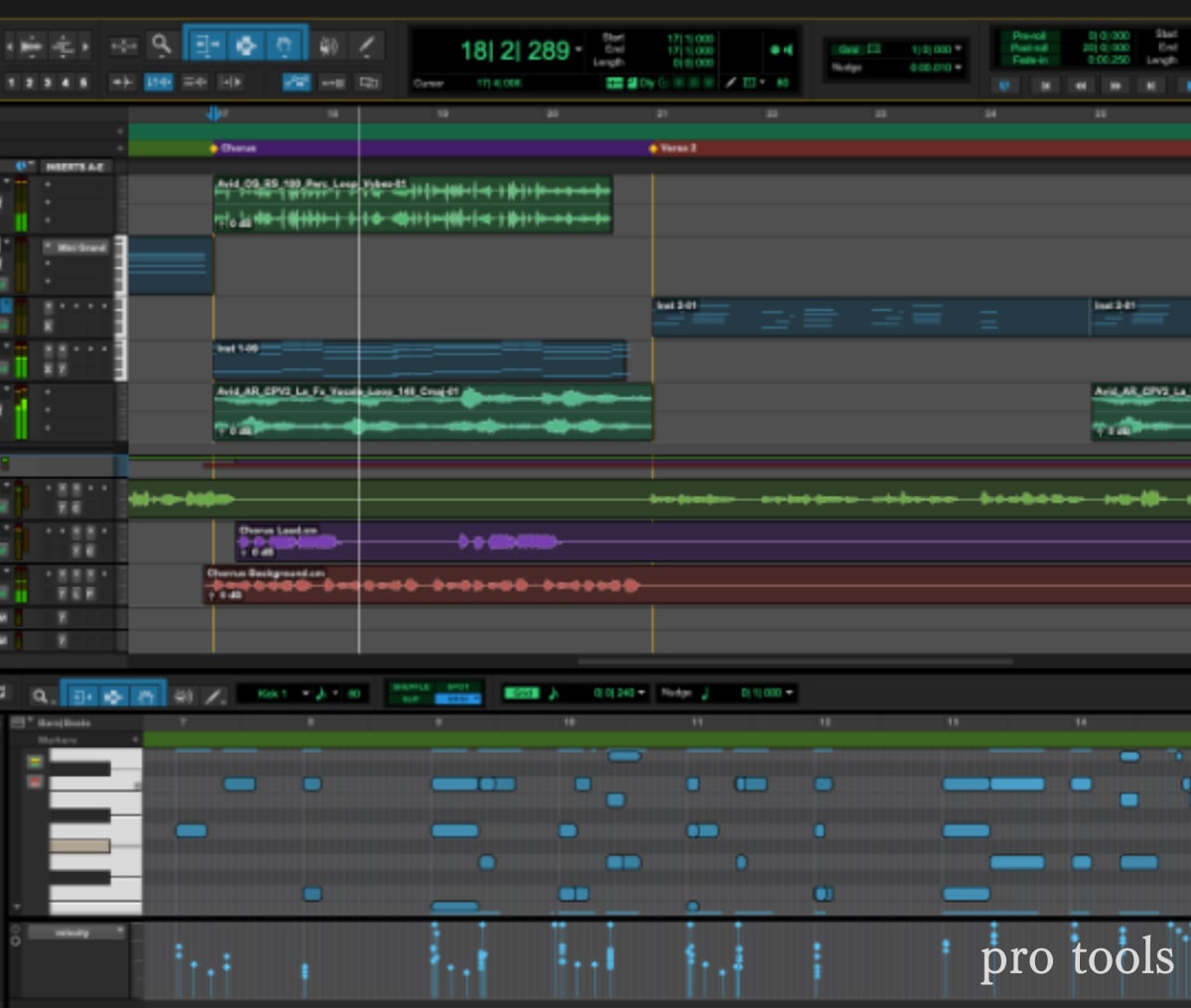Toggle the highlighted Automation Follows Edit button
The width and height of the screenshot is (1191, 1008).
296,82
